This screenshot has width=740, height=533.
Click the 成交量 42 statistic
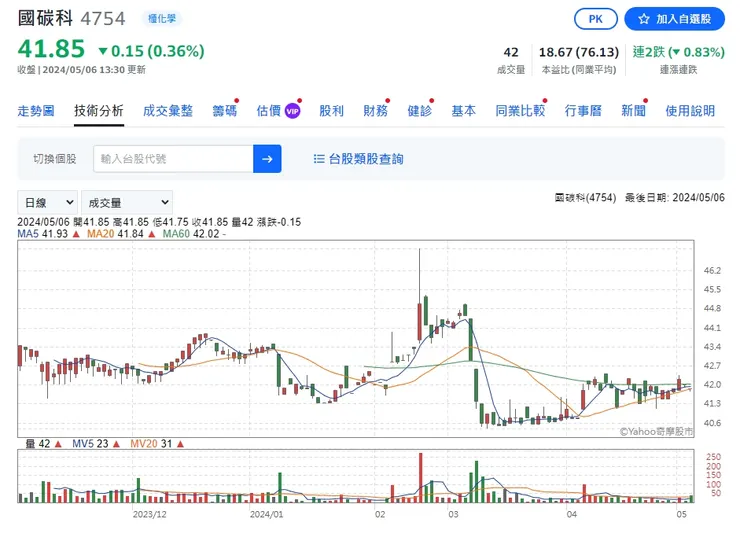[511, 60]
